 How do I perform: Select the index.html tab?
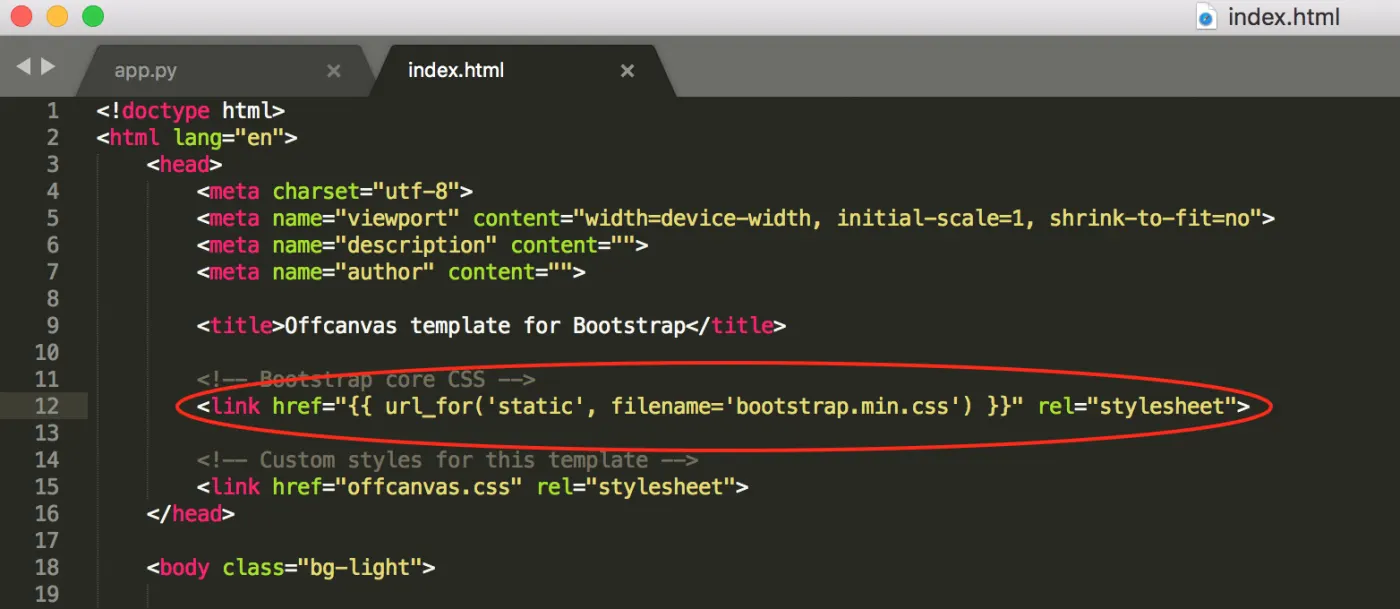[455, 71]
